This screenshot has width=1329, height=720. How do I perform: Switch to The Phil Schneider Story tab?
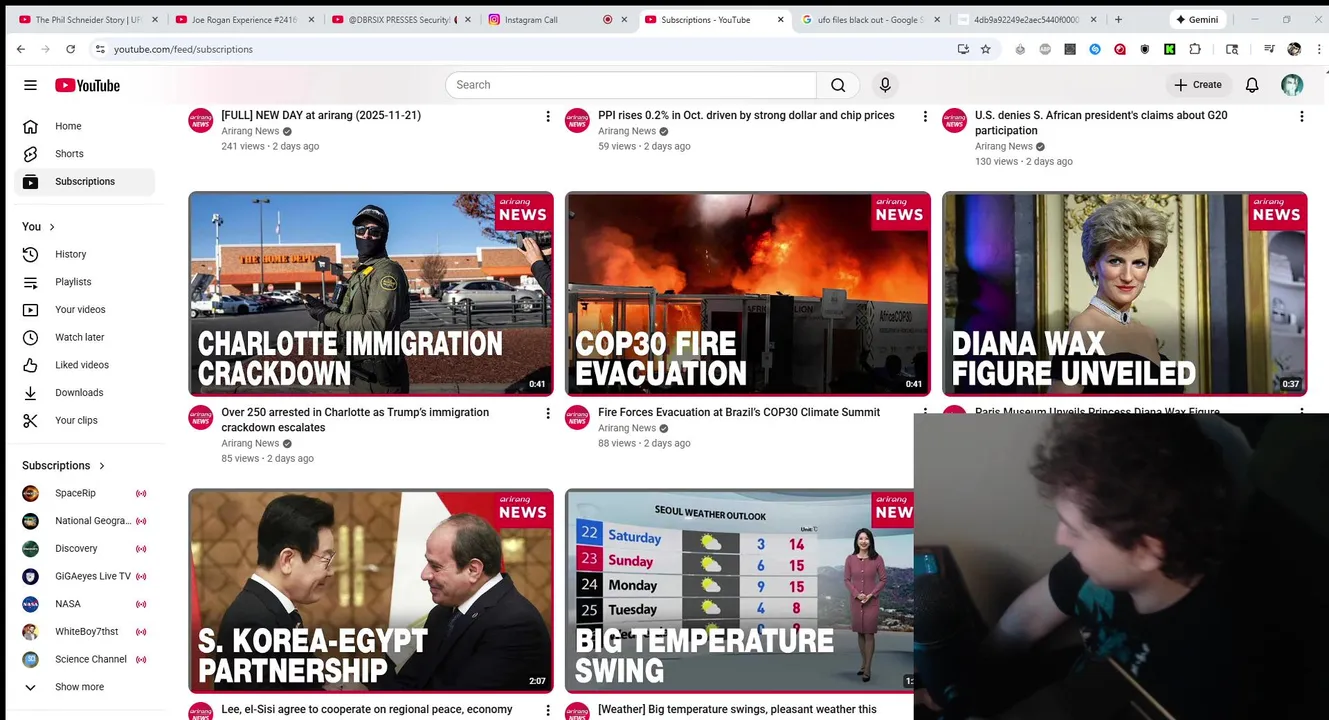click(88, 19)
